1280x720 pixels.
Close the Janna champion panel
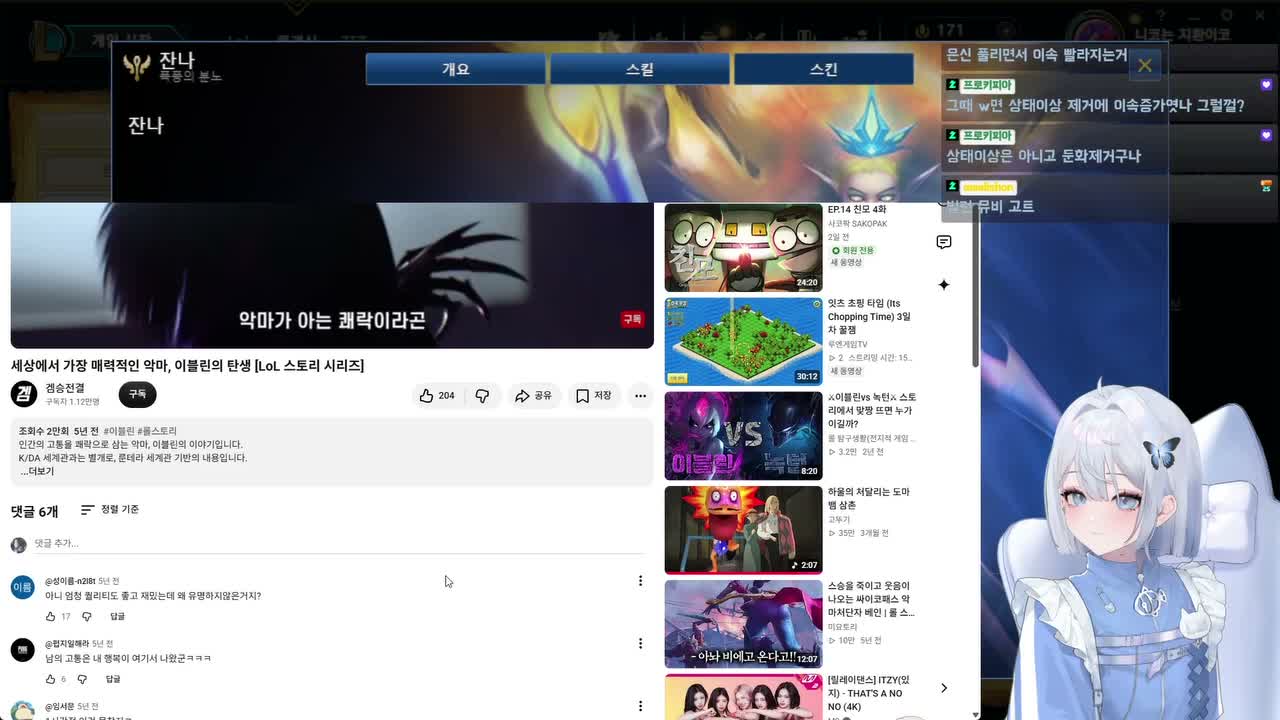pyautogui.click(x=1144, y=66)
